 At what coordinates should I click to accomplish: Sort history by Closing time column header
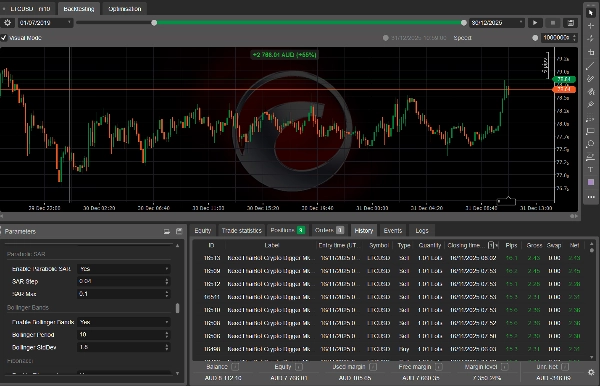[467, 245]
